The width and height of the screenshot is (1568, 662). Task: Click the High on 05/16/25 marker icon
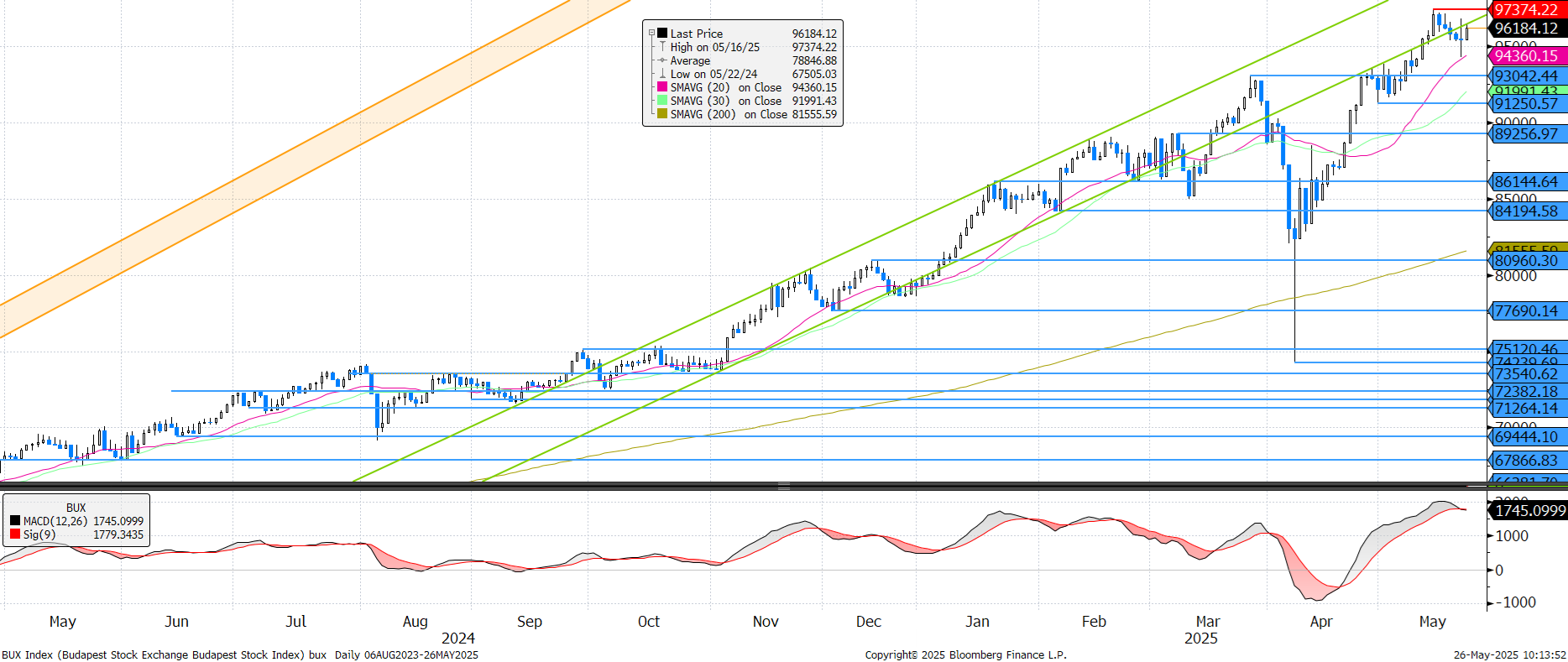click(x=662, y=47)
